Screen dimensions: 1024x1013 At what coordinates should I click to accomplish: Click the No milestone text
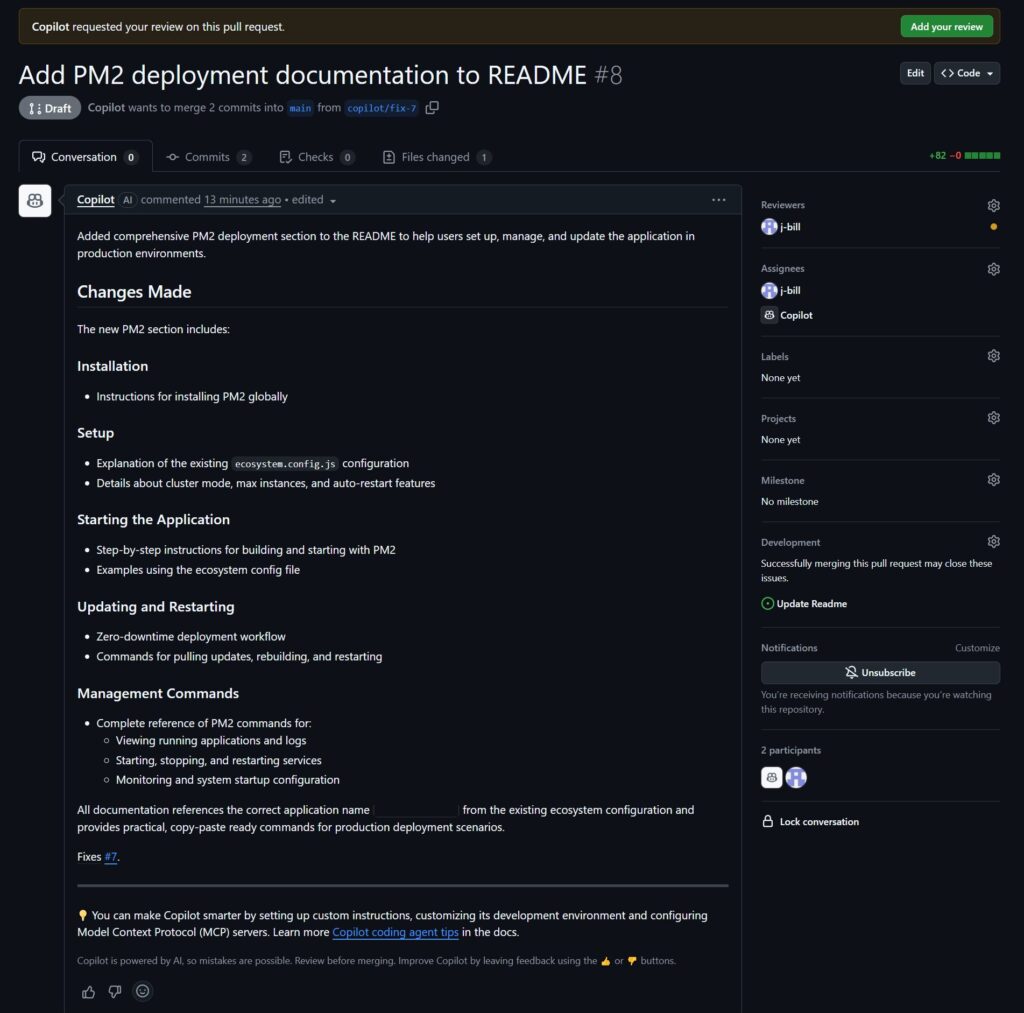[790, 502]
